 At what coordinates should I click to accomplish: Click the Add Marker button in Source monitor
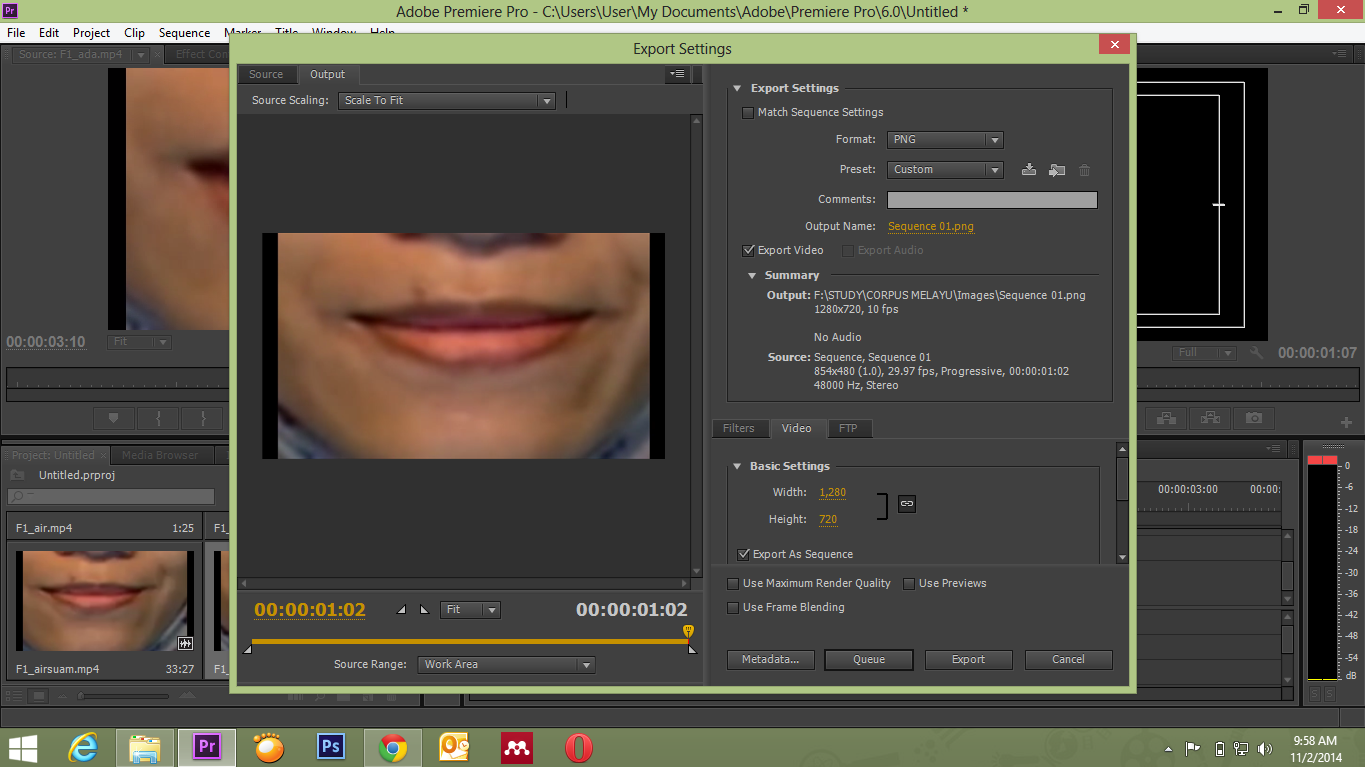point(113,418)
